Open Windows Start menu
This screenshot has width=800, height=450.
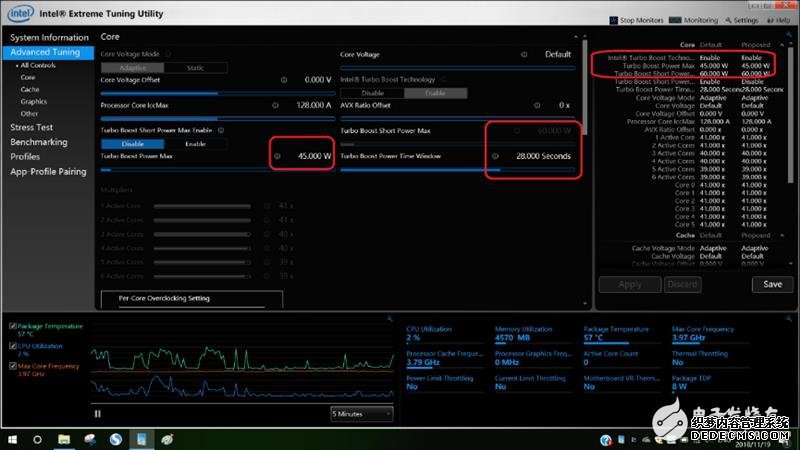(13, 439)
